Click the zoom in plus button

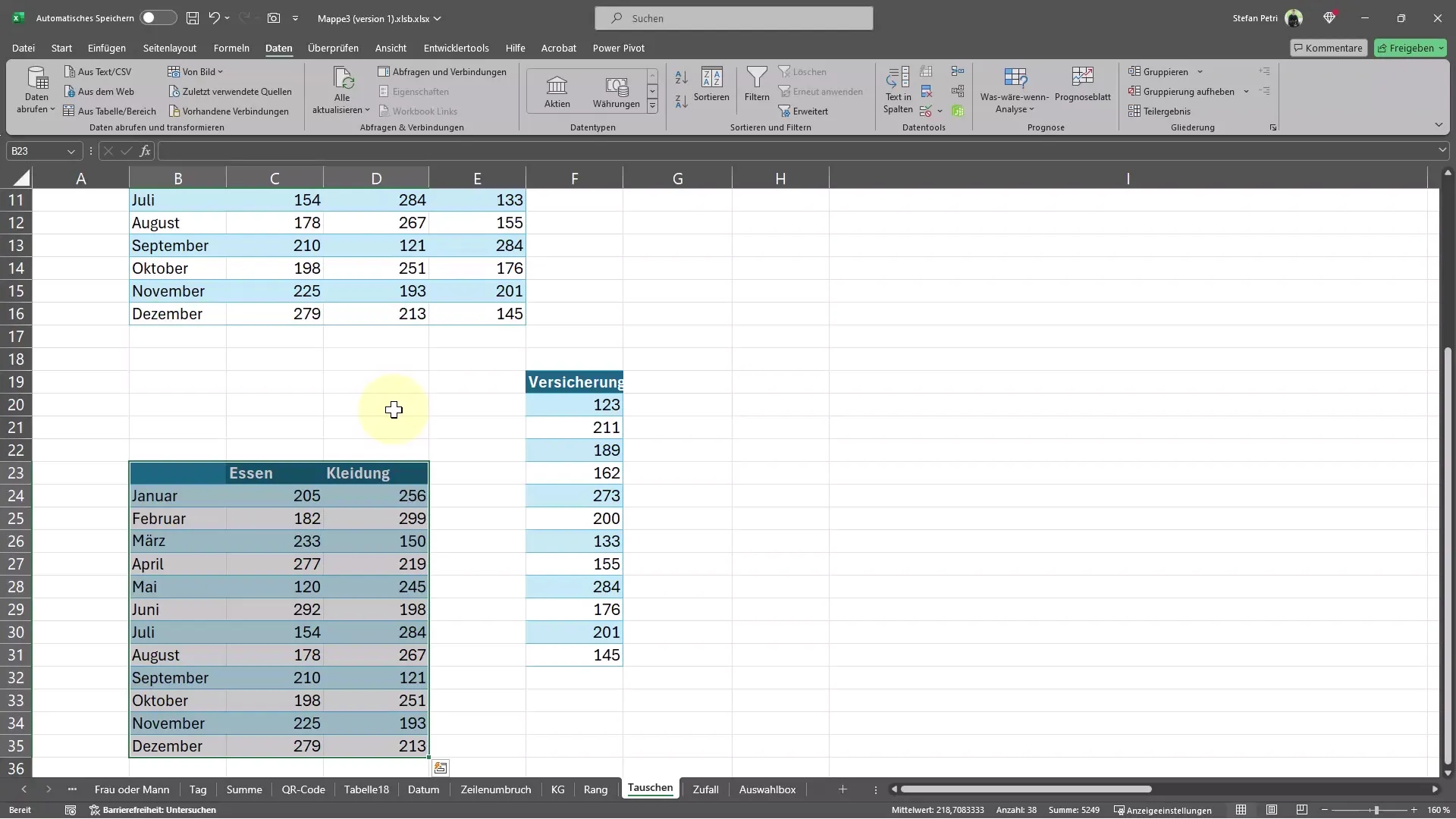tap(1414, 810)
